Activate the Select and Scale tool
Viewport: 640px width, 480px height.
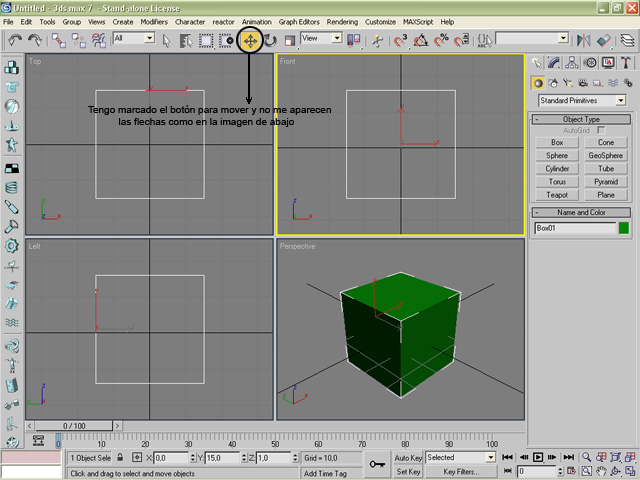click(x=290, y=40)
